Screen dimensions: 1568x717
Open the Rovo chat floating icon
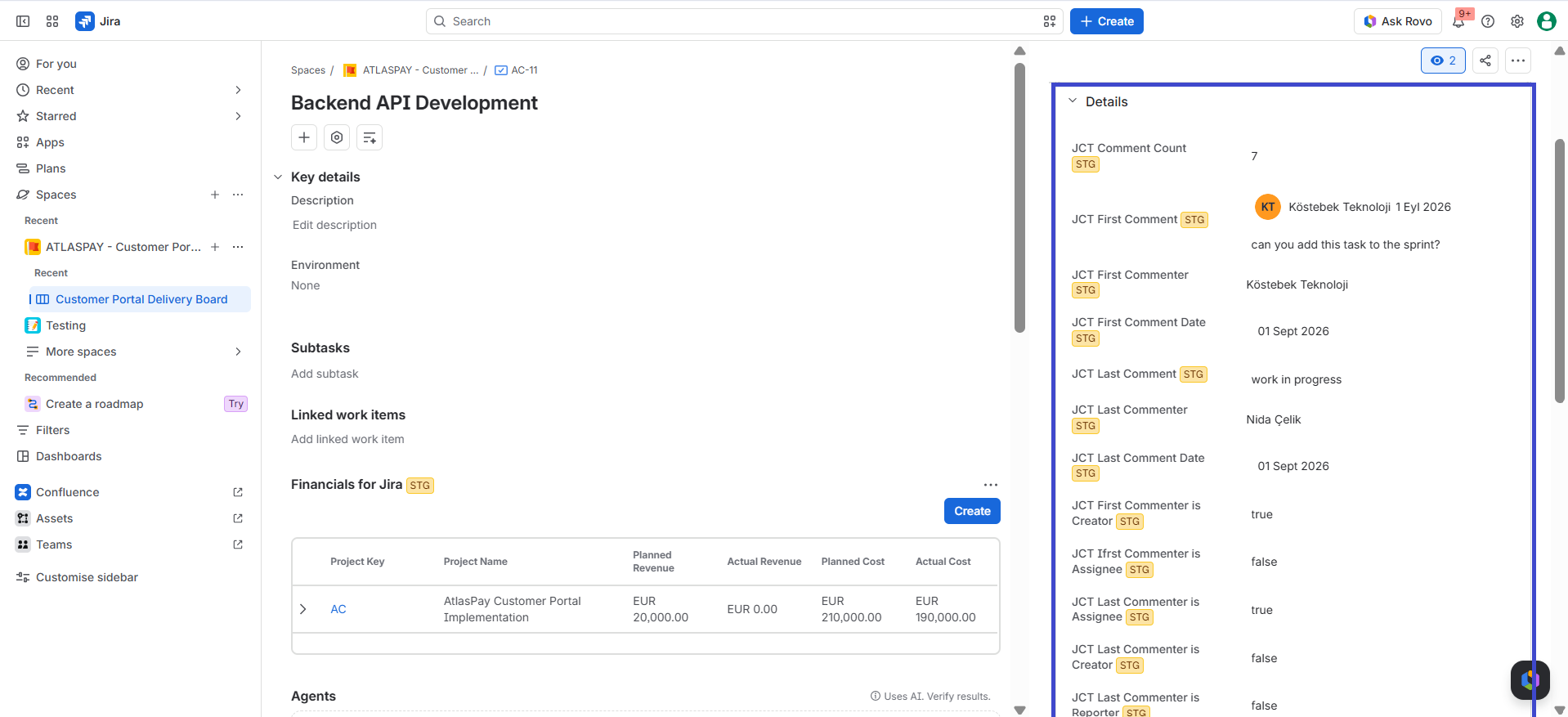click(1530, 679)
